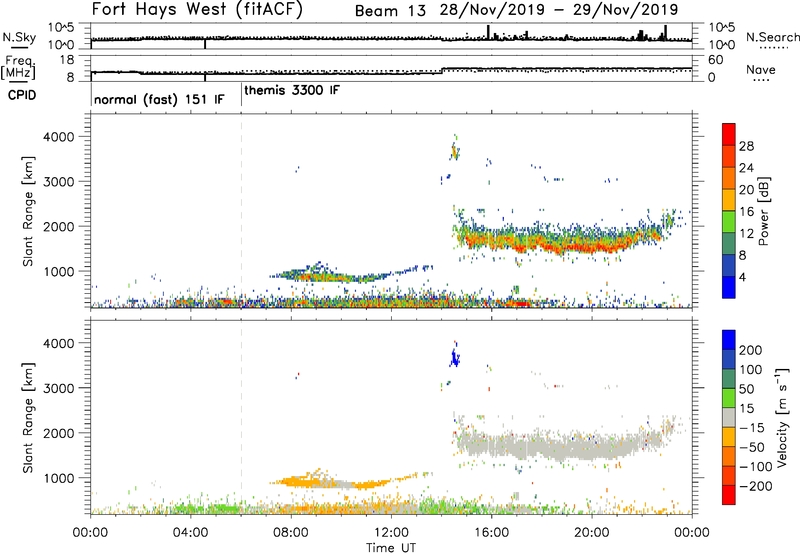Image resolution: width=800 pixels, height=554 pixels.
Task: Click the '4' tick on the power color bar
Action: pyautogui.click(x=743, y=278)
